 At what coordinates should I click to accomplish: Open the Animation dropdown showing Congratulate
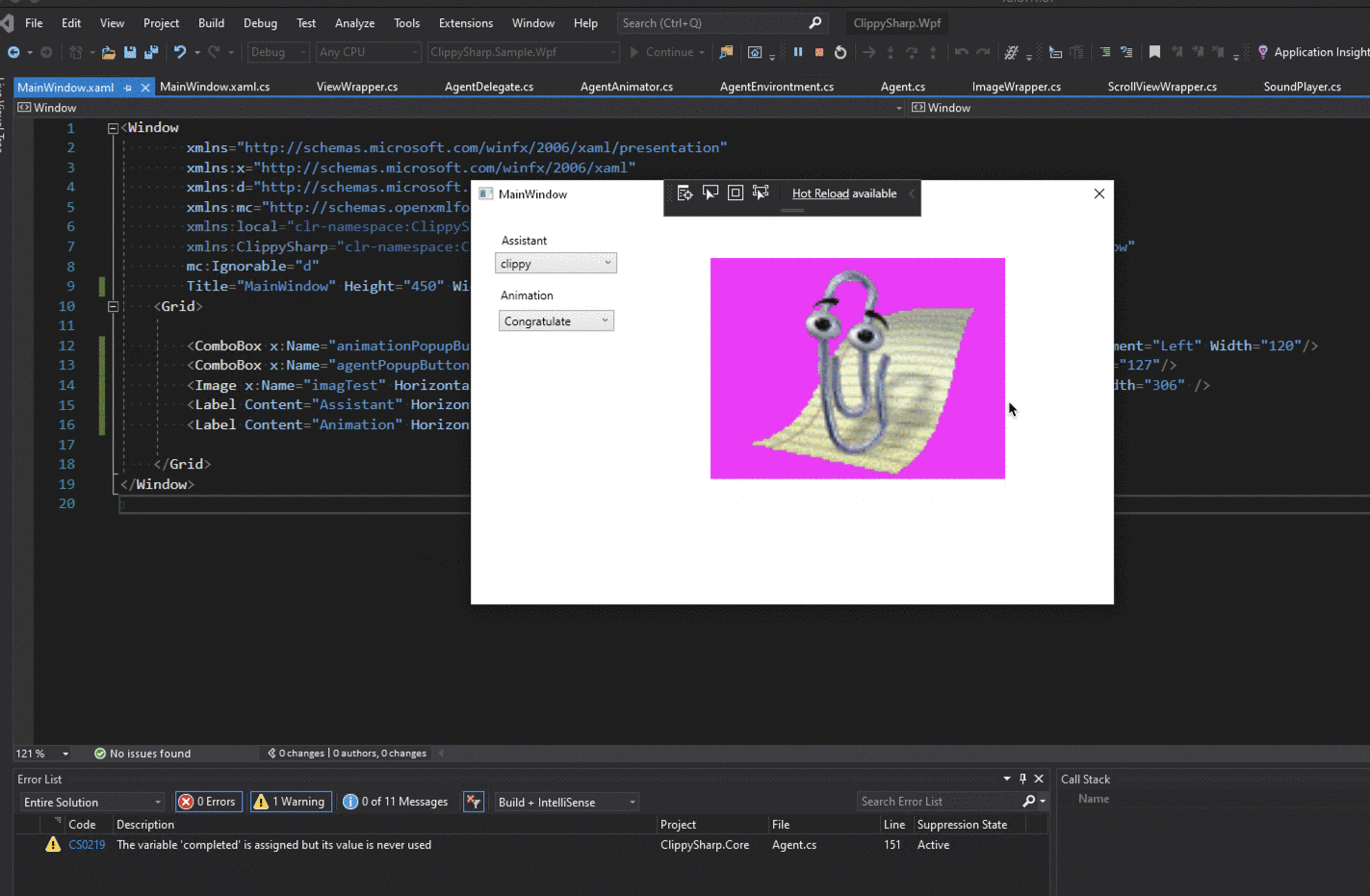pos(556,320)
